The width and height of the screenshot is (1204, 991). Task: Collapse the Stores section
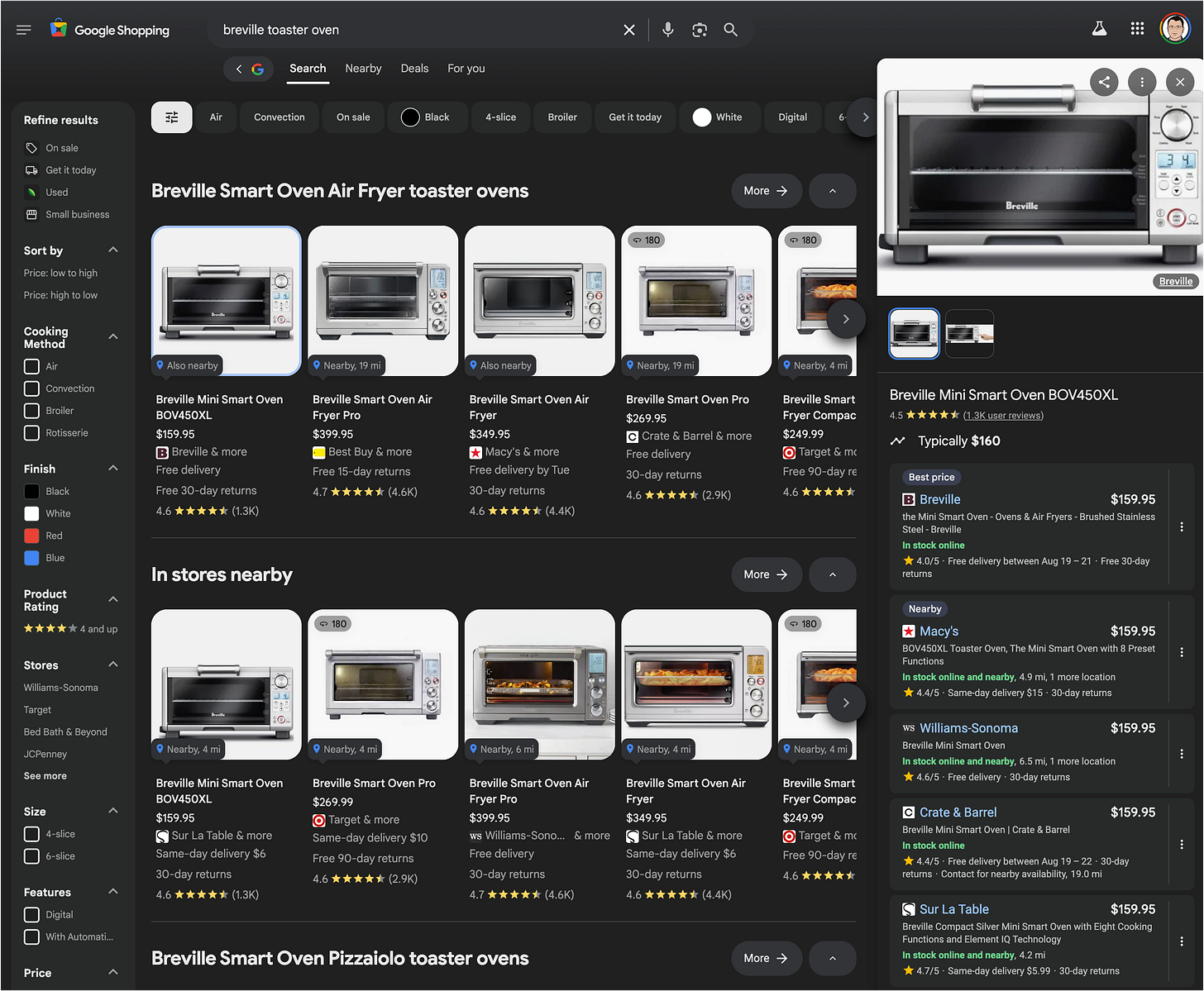tap(113, 665)
